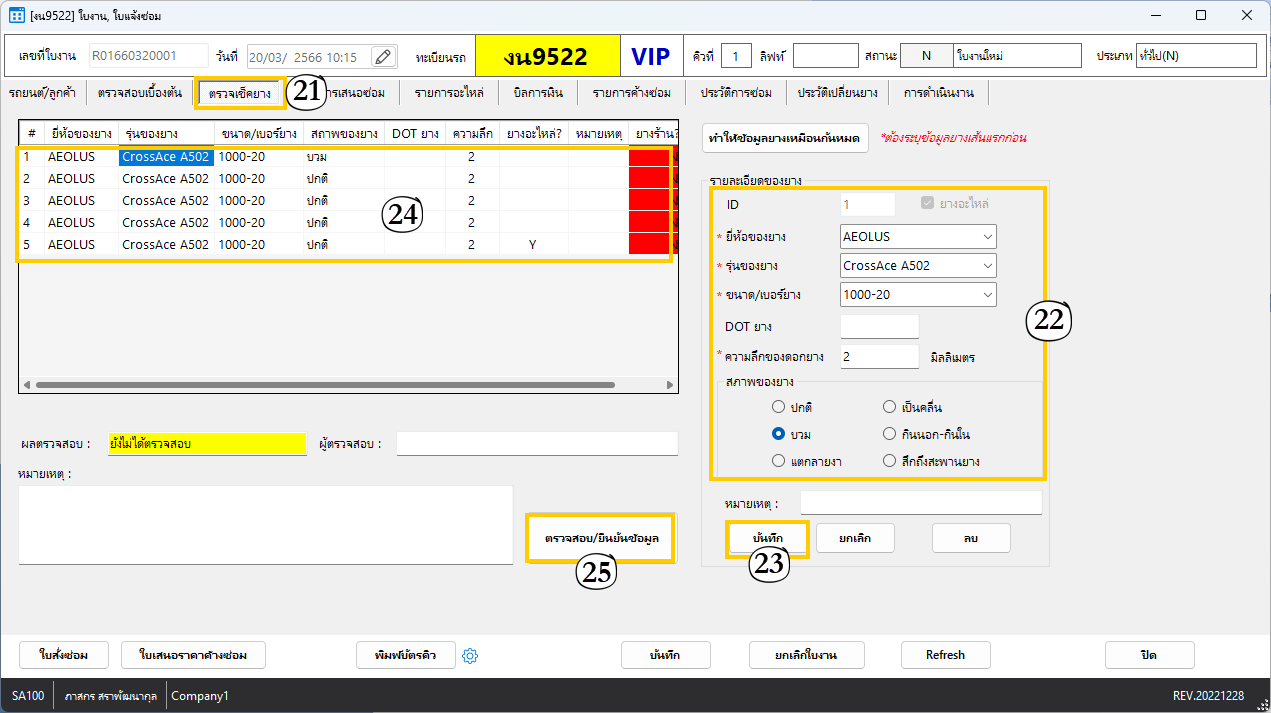1271x713 pixels.
Task: Click the Refresh button
Action: click(x=945, y=656)
